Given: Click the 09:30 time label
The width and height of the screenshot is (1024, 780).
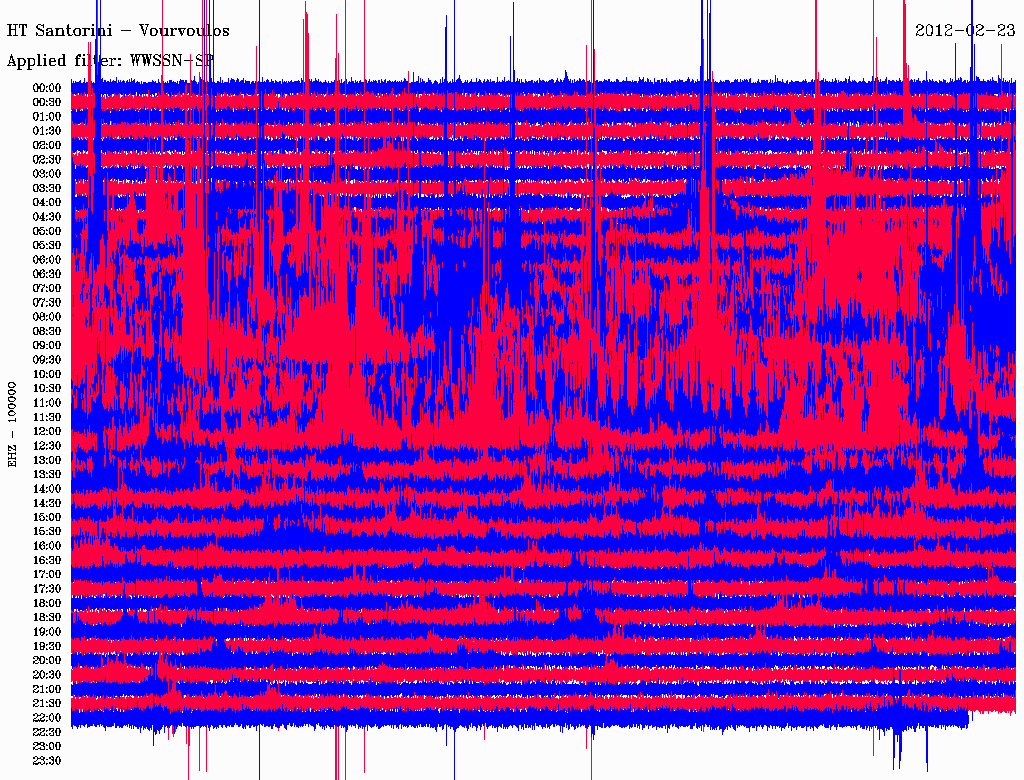Looking at the screenshot, I should pos(47,360).
